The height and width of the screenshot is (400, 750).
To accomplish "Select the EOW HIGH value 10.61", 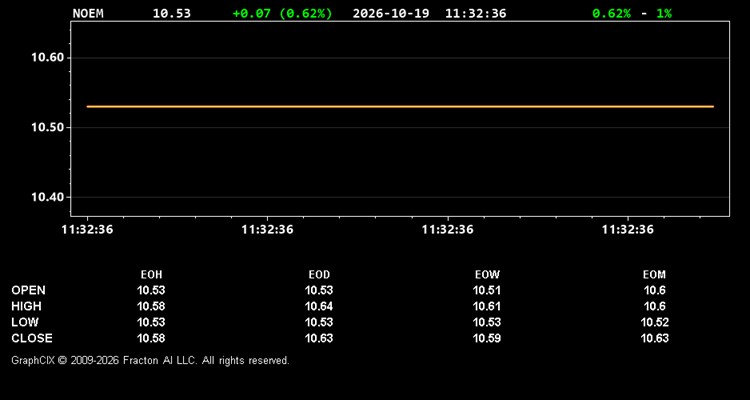I will point(487,306).
